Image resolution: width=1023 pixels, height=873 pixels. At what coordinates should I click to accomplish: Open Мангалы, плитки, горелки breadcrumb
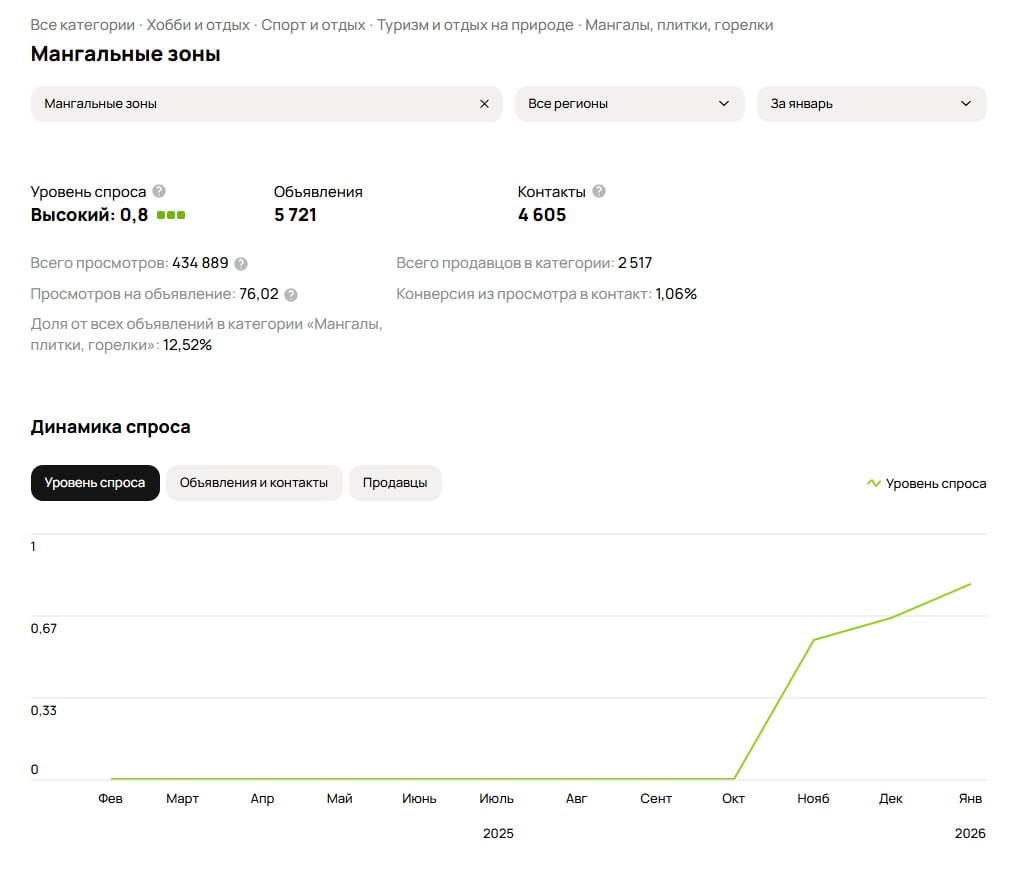pyautogui.click(x=679, y=25)
